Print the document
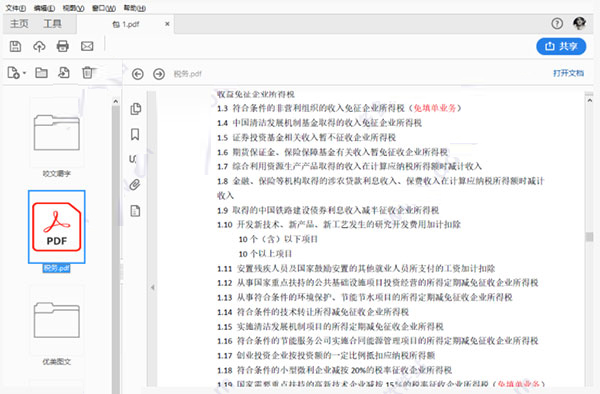Screen dimensions: 600x394 [63, 46]
